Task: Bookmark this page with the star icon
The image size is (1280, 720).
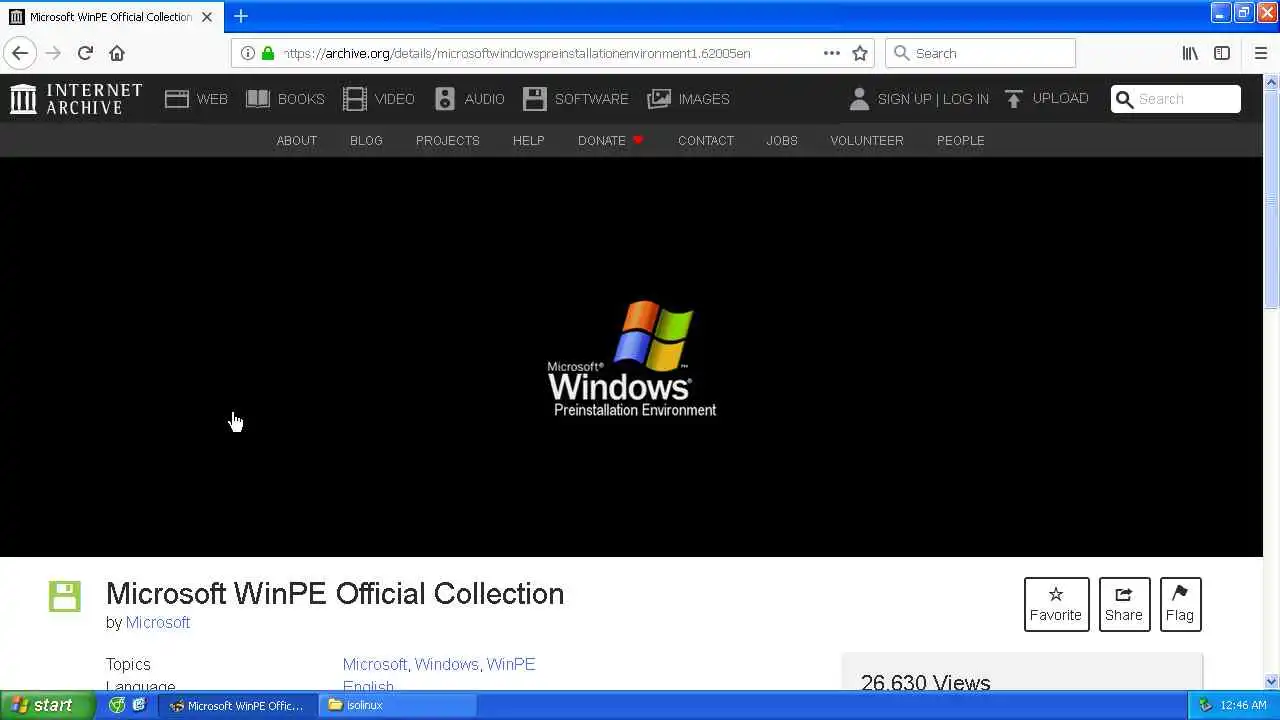Action: tap(860, 53)
